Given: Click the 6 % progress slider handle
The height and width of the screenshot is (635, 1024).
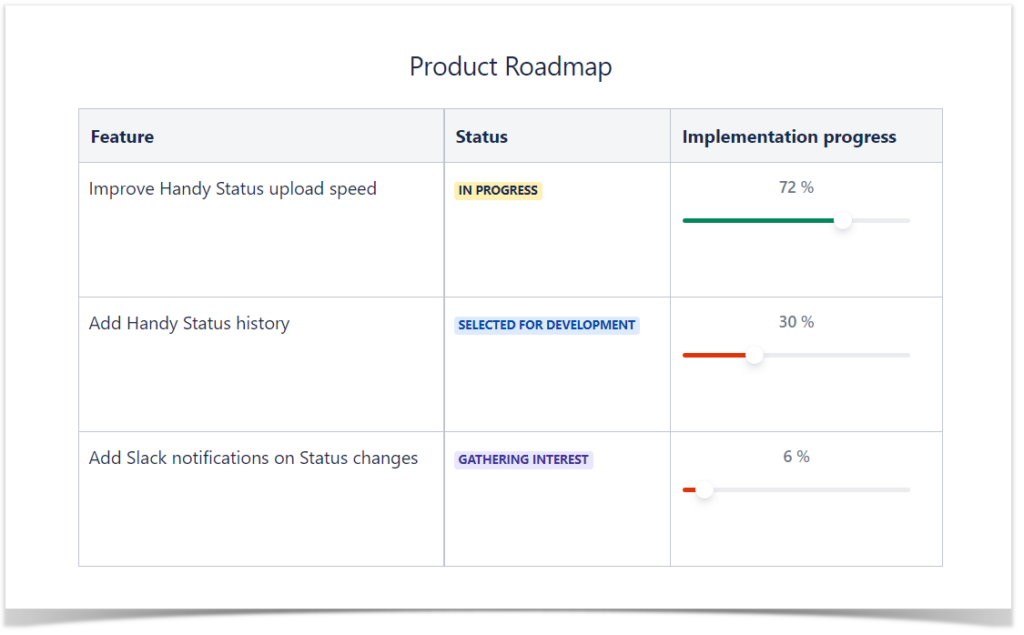Looking at the screenshot, I should click(705, 489).
